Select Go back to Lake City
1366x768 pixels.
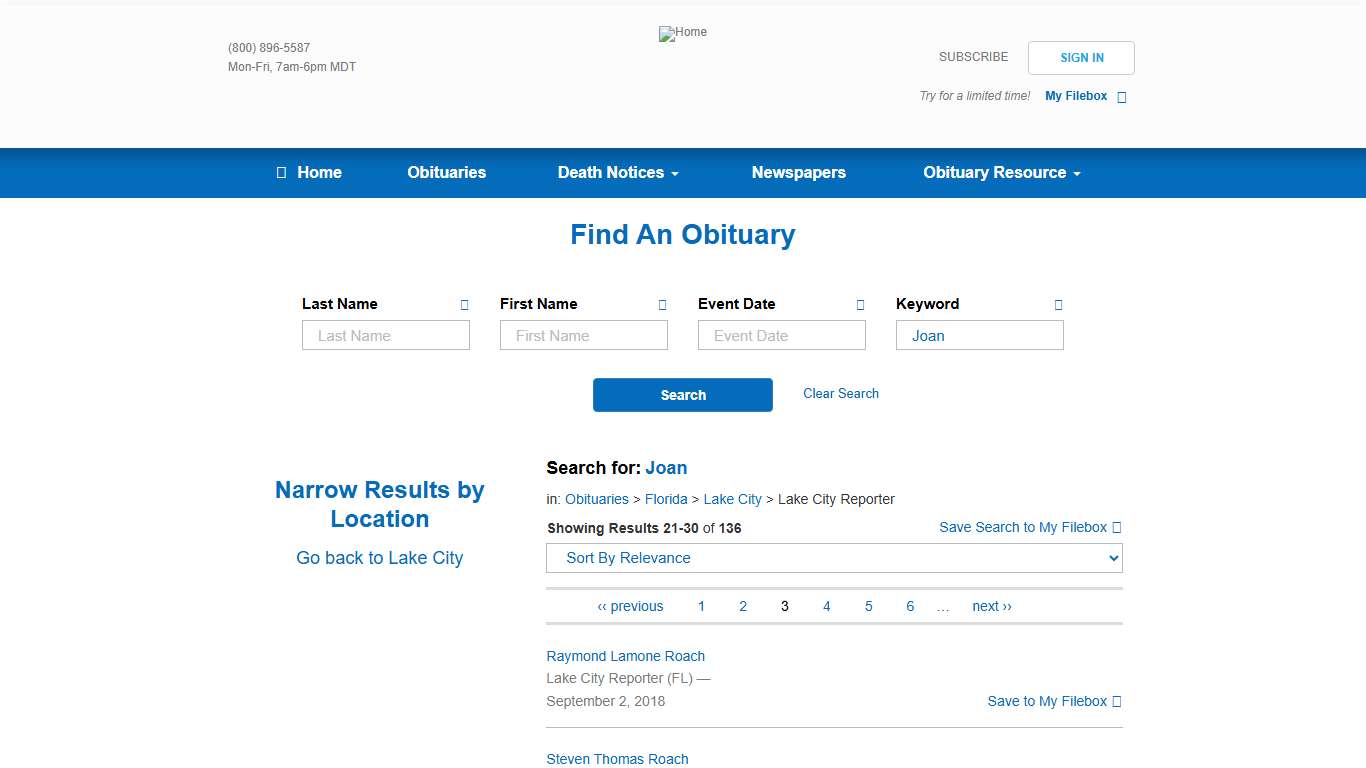(379, 557)
